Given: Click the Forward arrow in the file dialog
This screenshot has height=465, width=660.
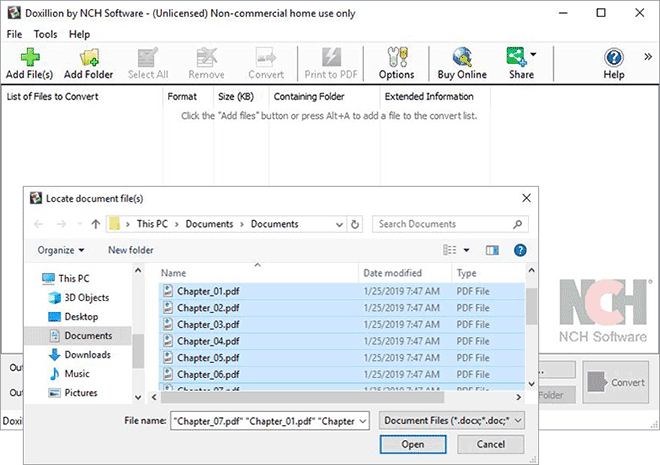Looking at the screenshot, I should click(x=61, y=224).
